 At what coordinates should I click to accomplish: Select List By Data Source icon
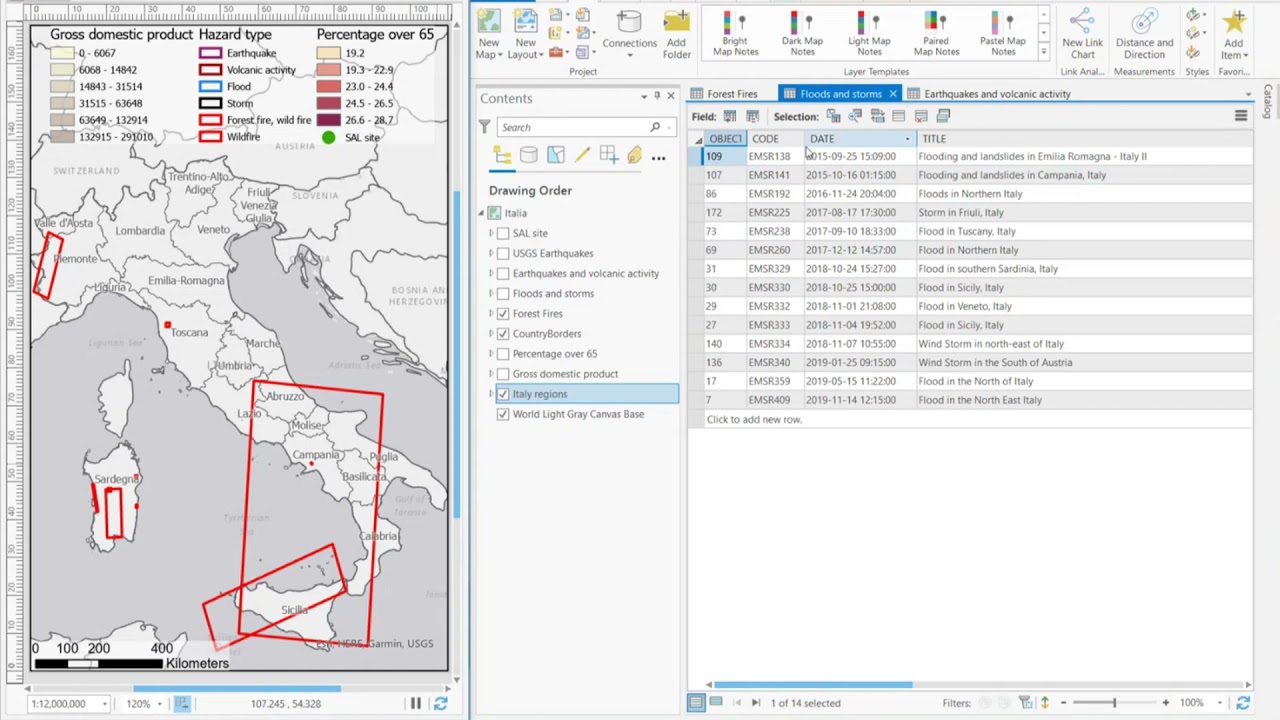pos(528,156)
